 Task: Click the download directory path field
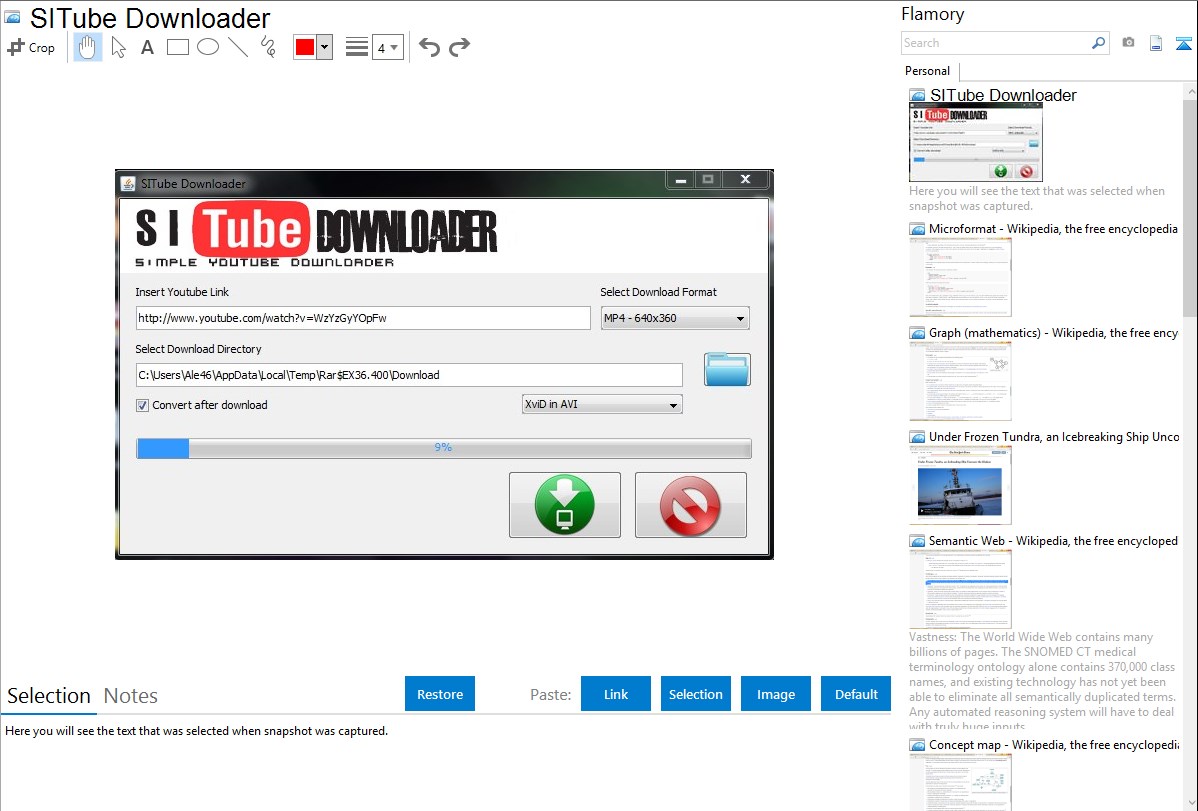(409, 375)
